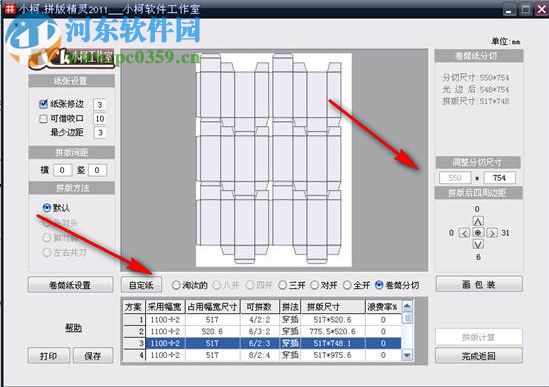549x387 pixels.
Task: Click the 浪费率% column header
Action: coord(383,307)
